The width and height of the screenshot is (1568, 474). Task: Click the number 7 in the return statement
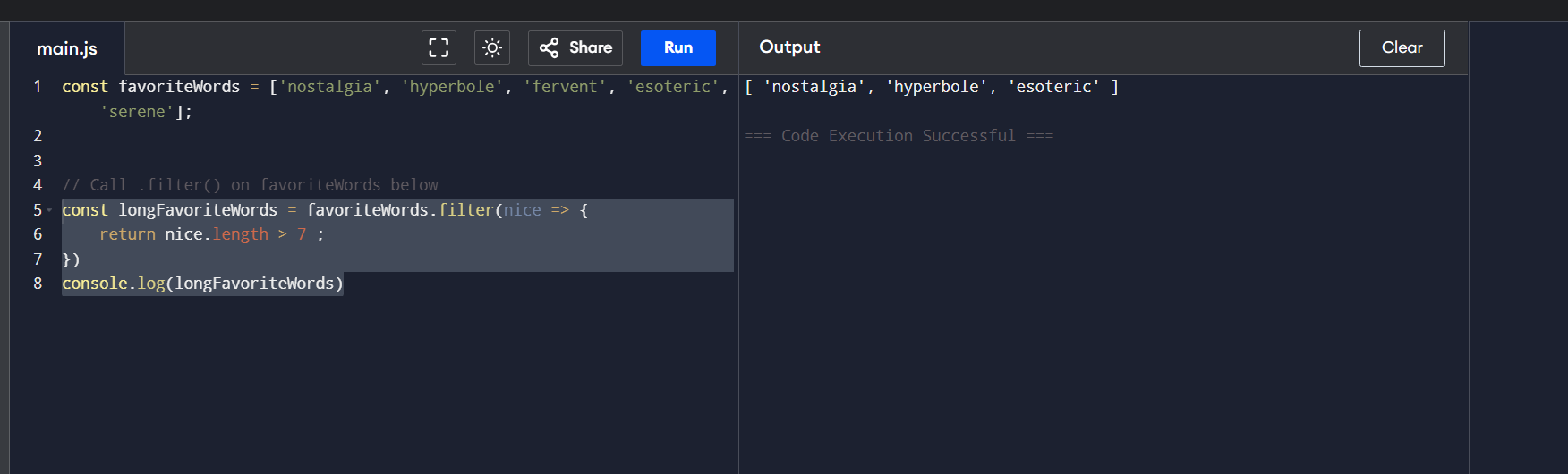[x=302, y=234]
